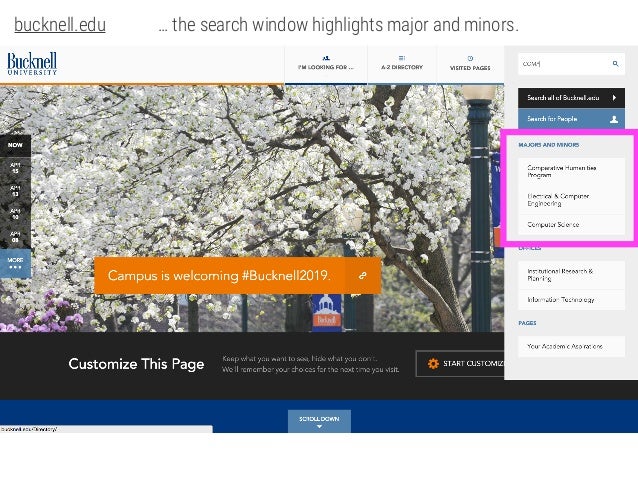This screenshot has height=479, width=638.
Task: Click the Majors and Minors heading
Action: pos(548,145)
